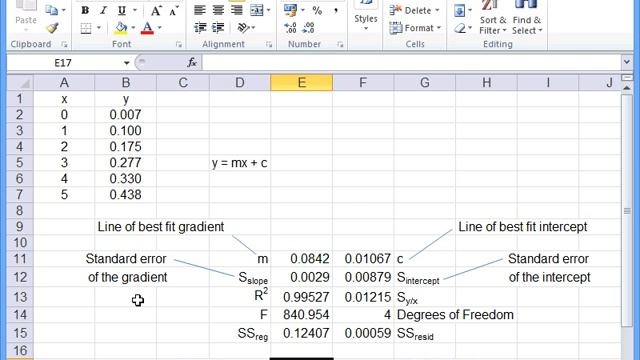Screen dimensions: 640x360
Task: Select cell containing 0.01067
Action: pyautogui.click(x=363, y=259)
